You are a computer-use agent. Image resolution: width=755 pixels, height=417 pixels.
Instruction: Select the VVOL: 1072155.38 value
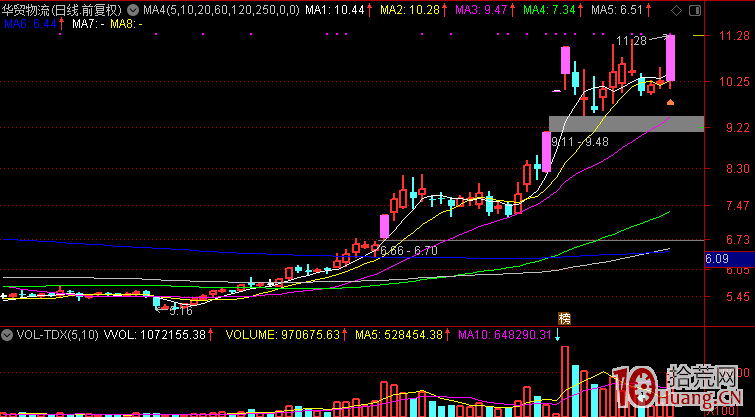coord(155,335)
